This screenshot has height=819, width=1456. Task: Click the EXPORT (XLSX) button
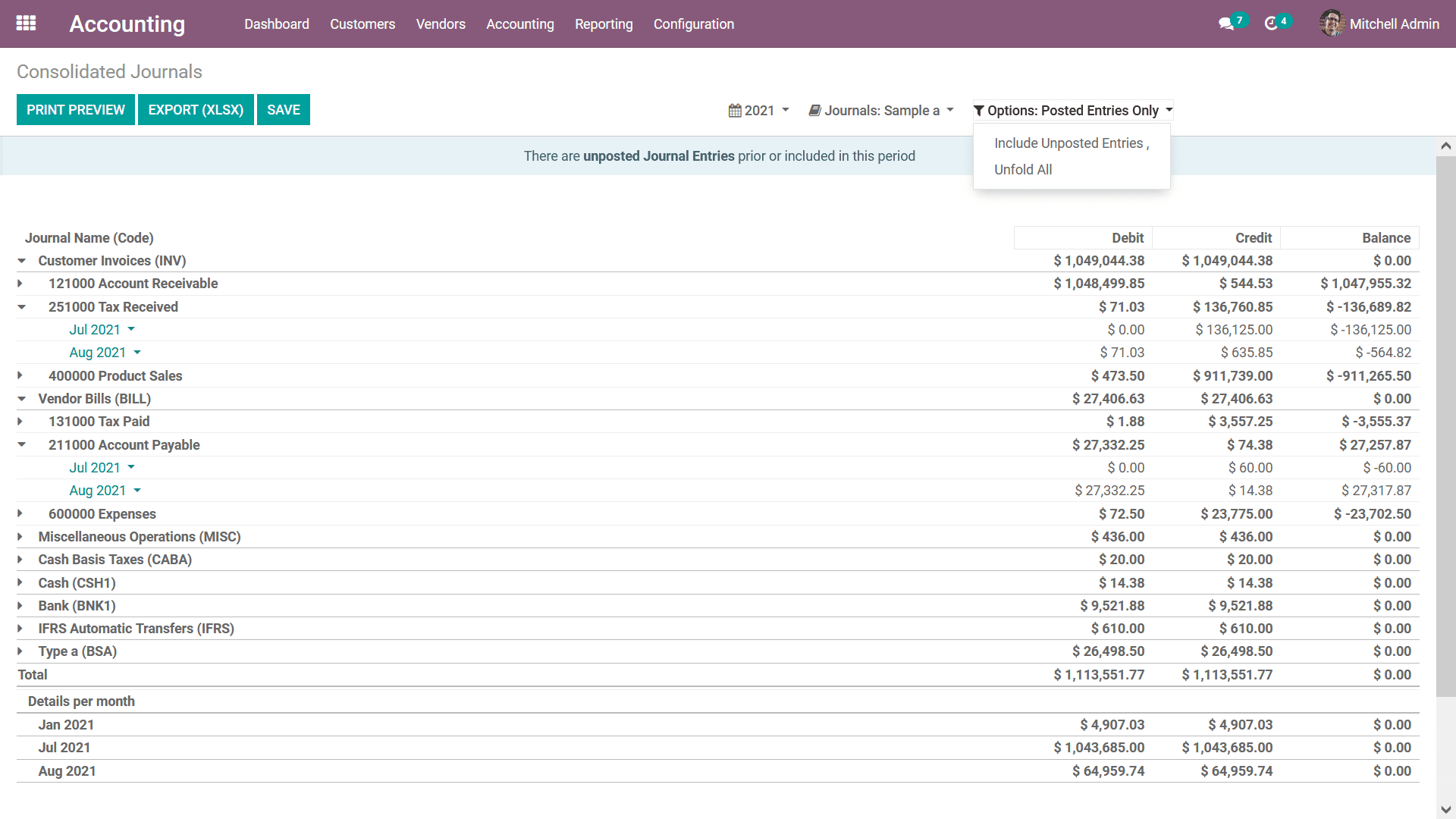coord(196,110)
